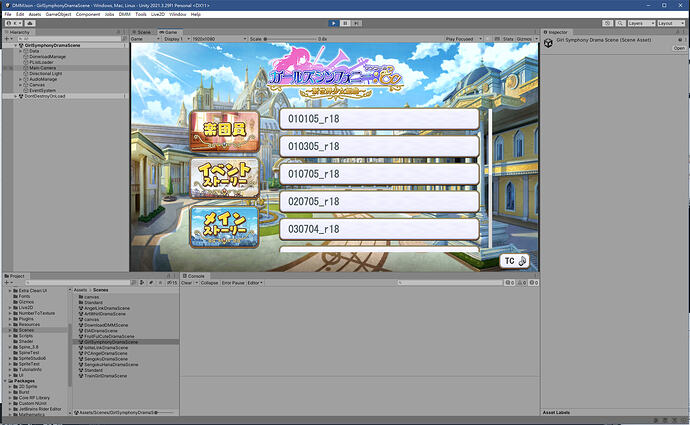Viewport: 690px width, 425px height.
Task: Click the Hierarchy add (+) button
Action: tap(7, 39)
